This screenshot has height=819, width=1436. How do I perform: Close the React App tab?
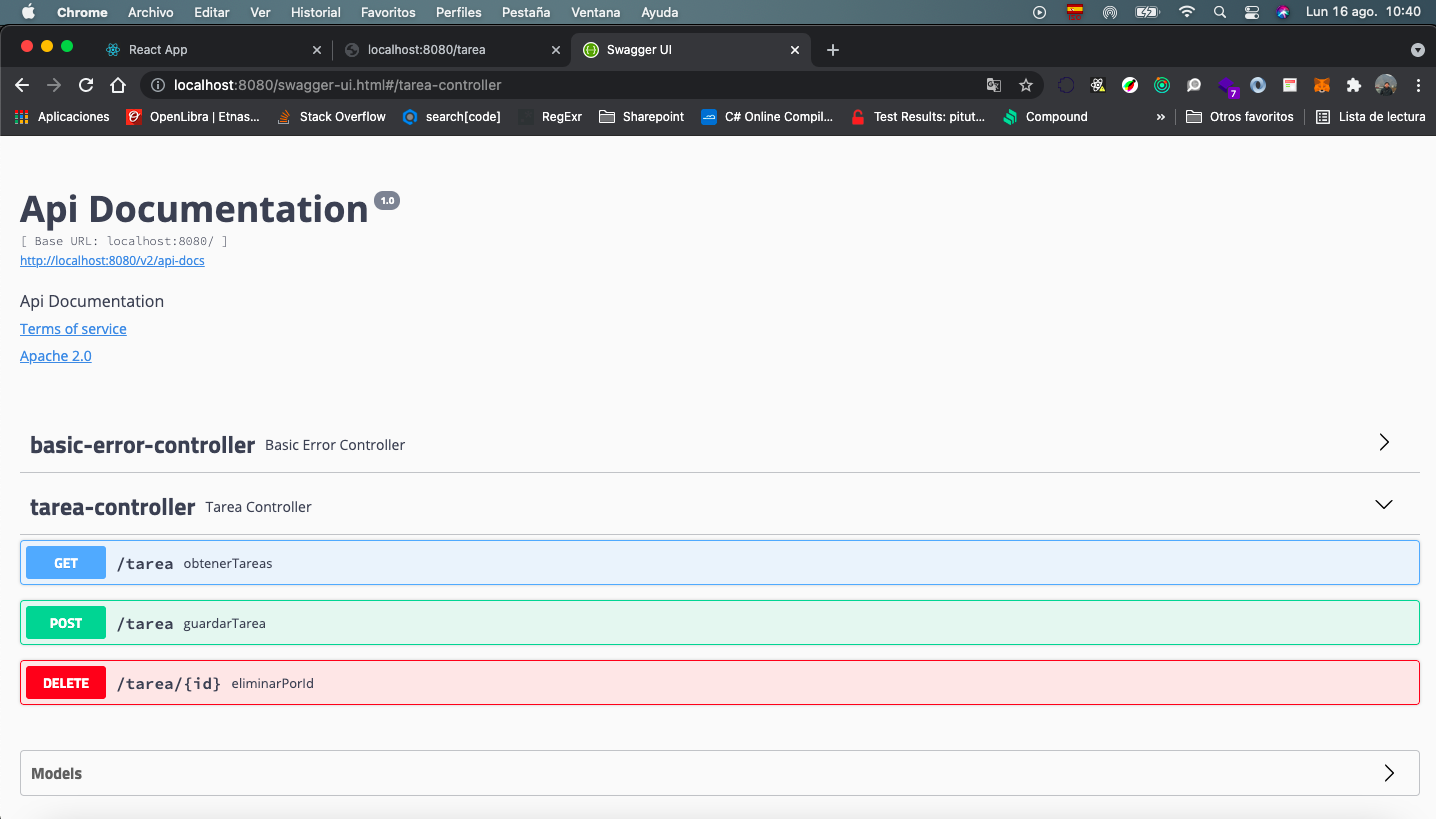[317, 50]
